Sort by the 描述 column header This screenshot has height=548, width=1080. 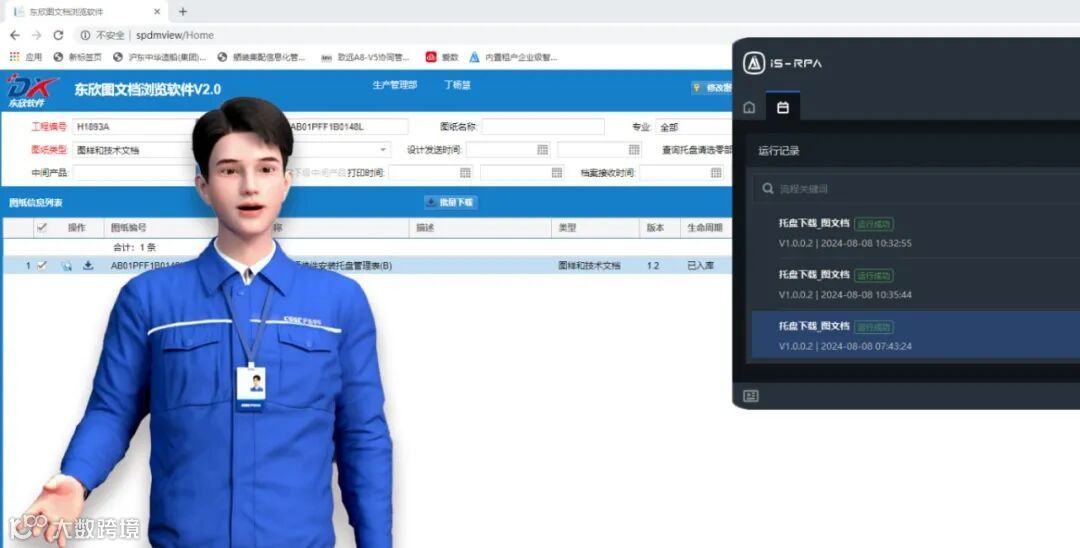[x=425, y=228]
